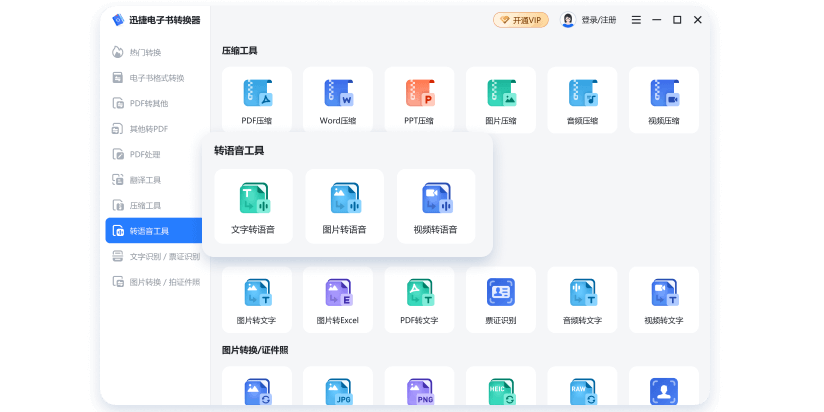Select the Word压缩 tool icon

pyautogui.click(x=338, y=99)
